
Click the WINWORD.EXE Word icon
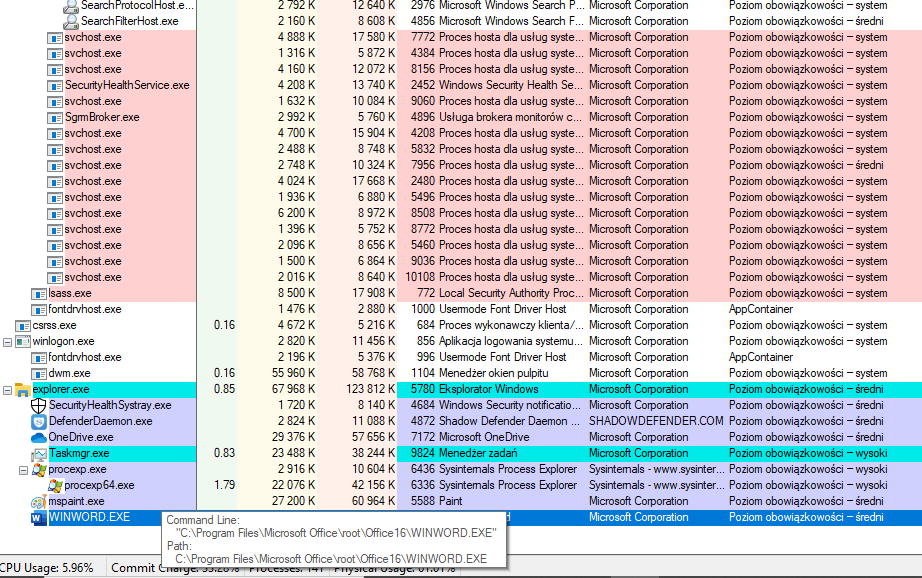pos(39,517)
